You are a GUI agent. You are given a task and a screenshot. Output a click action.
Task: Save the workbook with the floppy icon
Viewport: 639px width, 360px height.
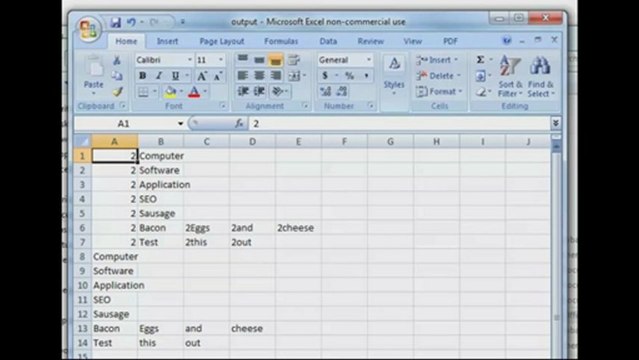tap(115, 22)
